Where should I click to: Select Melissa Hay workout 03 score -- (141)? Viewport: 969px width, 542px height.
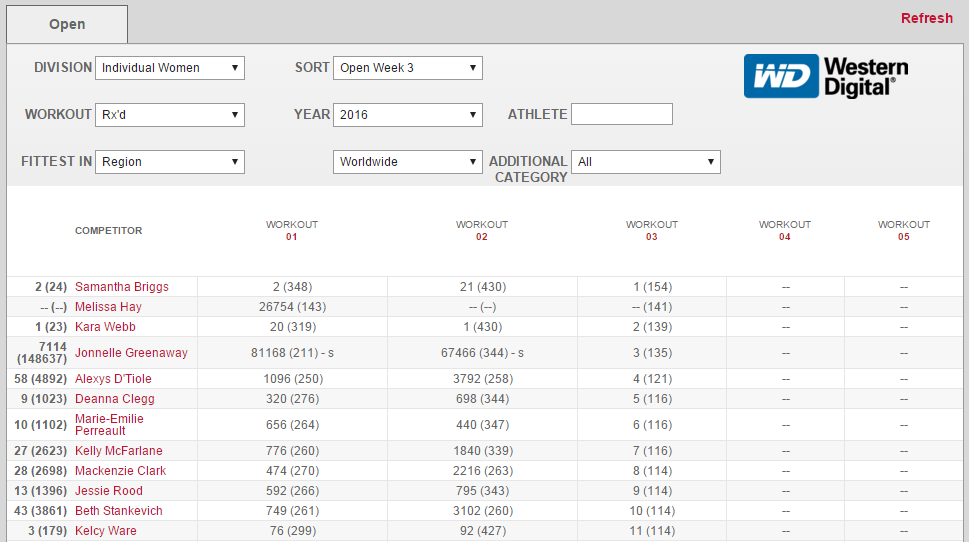point(653,307)
